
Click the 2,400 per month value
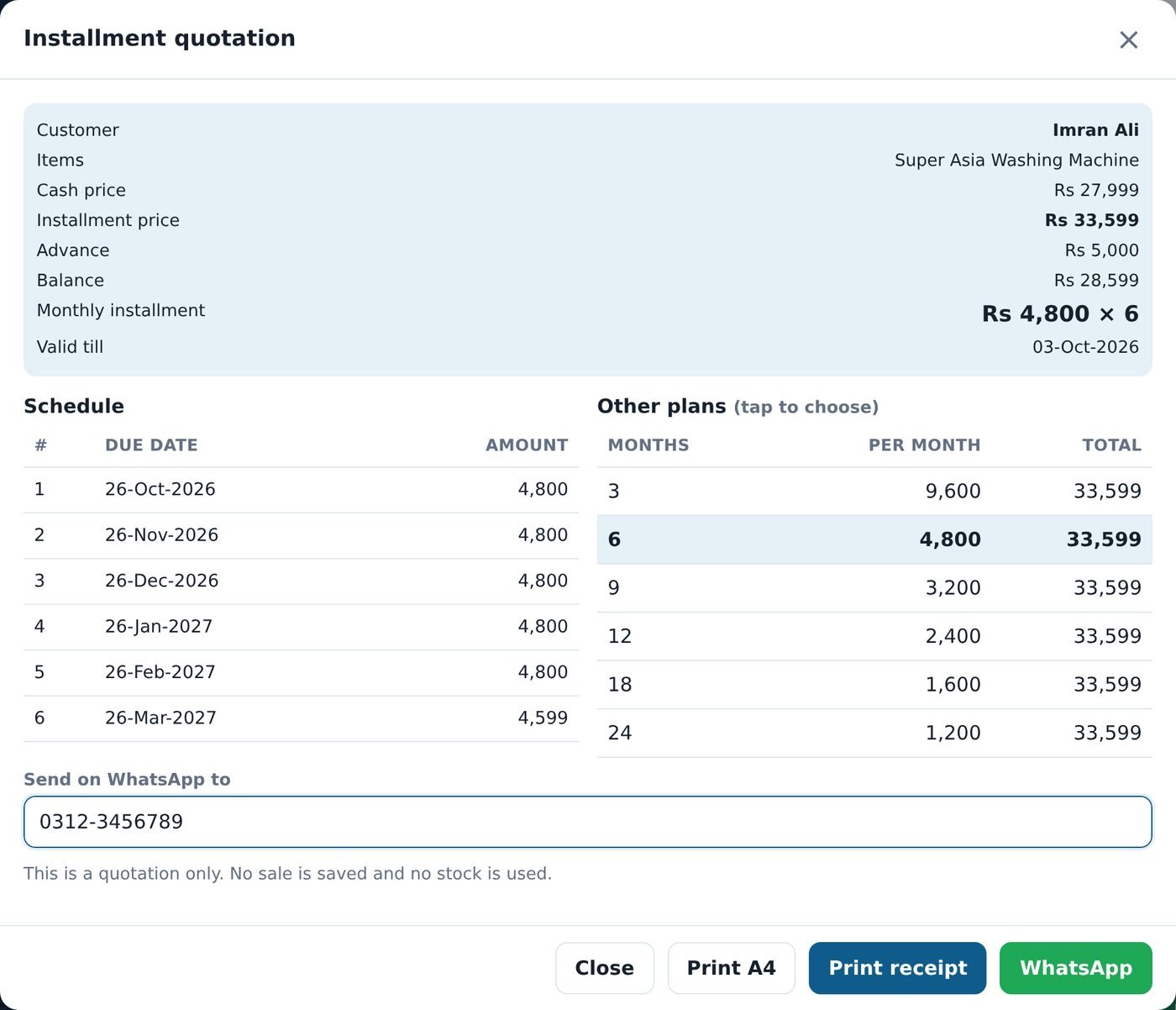953,636
